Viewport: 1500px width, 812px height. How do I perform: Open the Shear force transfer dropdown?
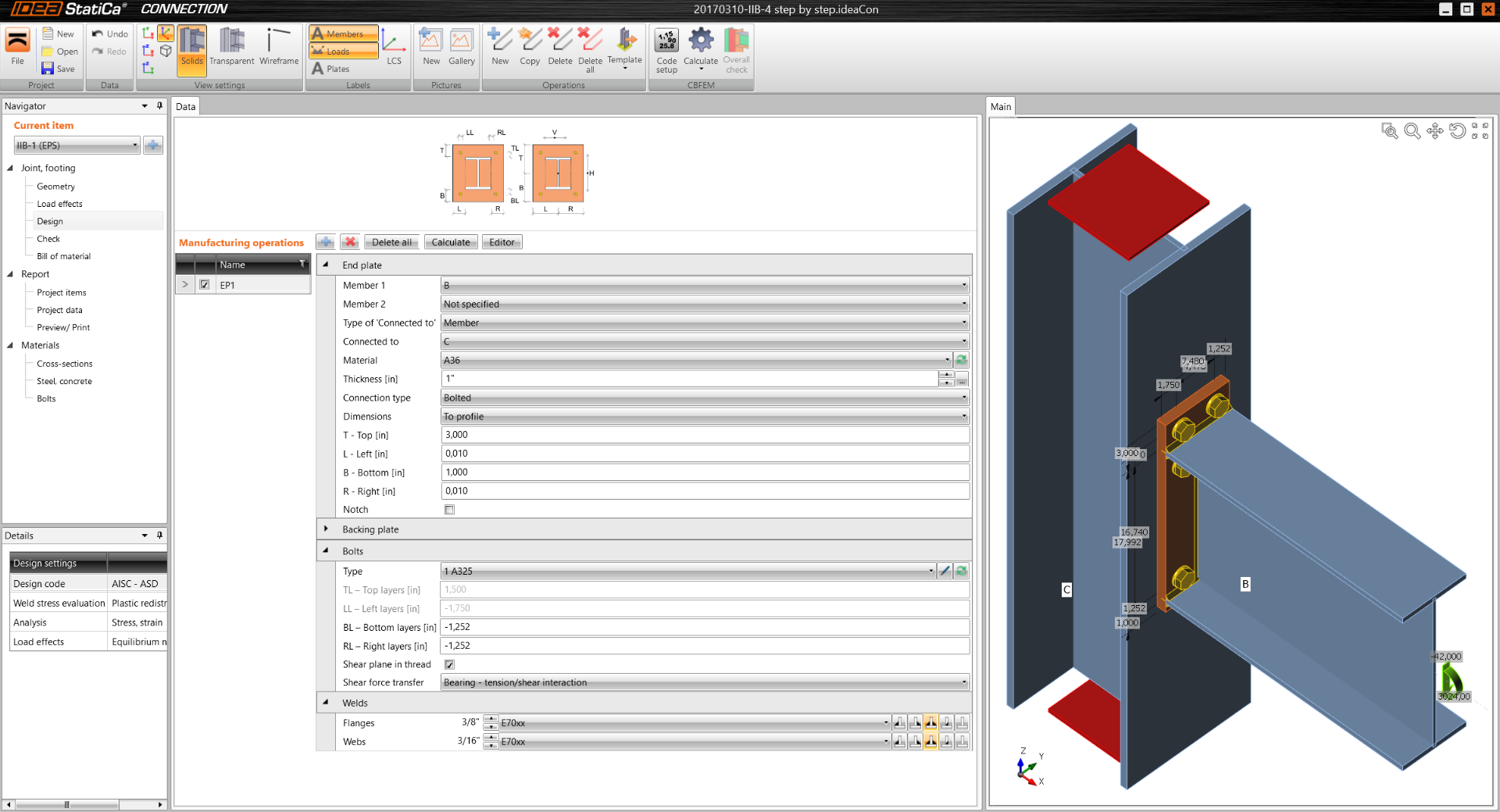coord(705,682)
